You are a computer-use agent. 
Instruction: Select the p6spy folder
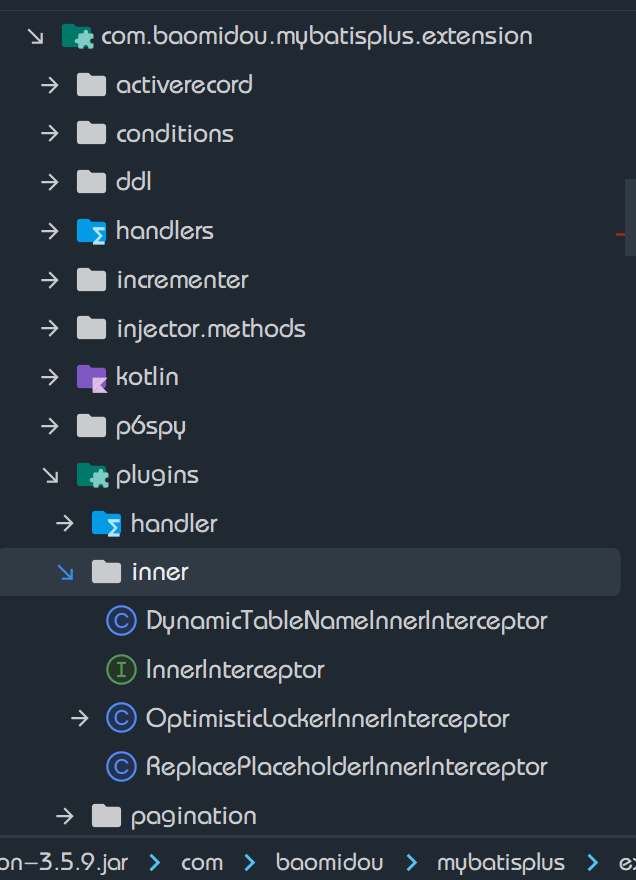tap(150, 426)
